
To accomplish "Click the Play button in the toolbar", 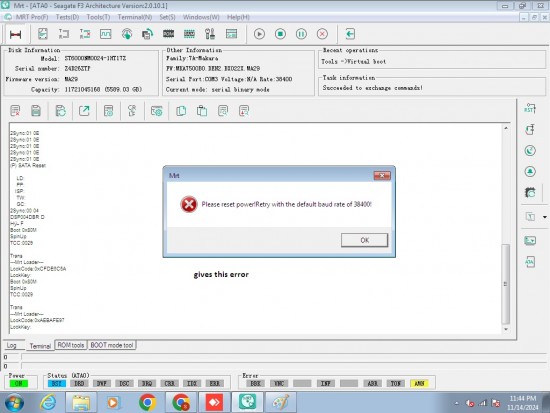I will click(x=259, y=34).
